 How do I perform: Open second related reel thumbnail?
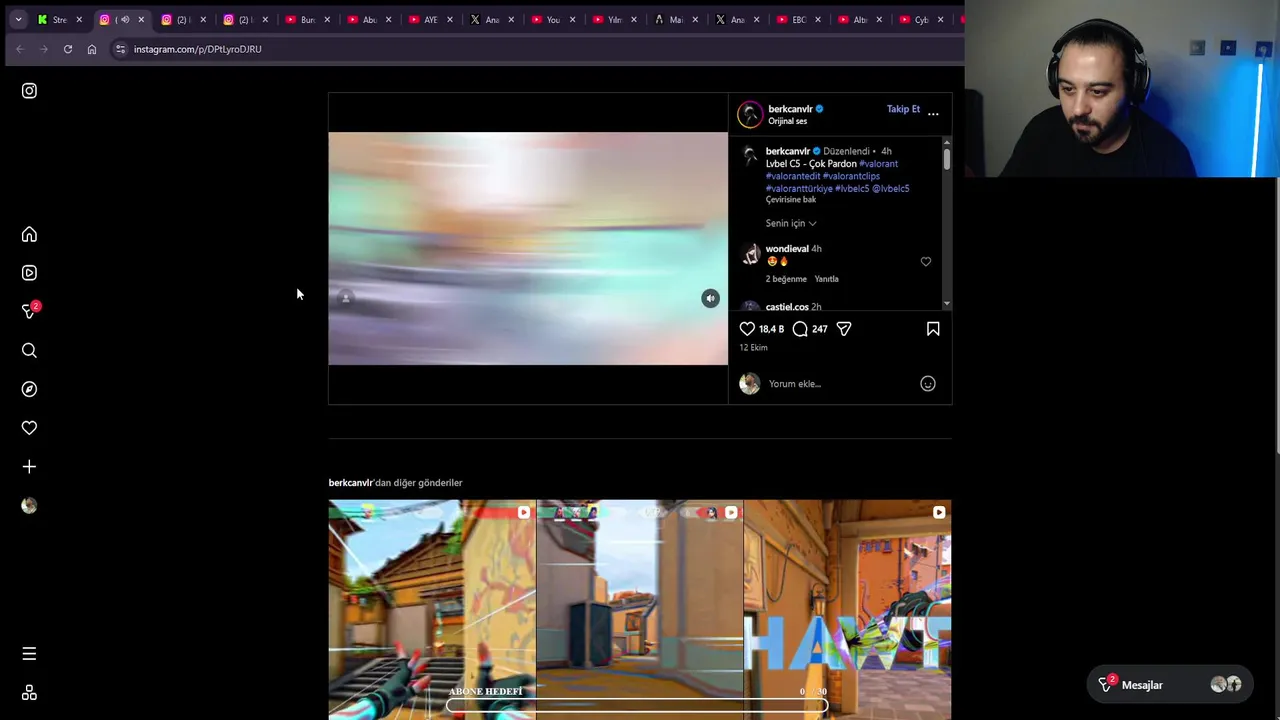pyautogui.click(x=640, y=610)
